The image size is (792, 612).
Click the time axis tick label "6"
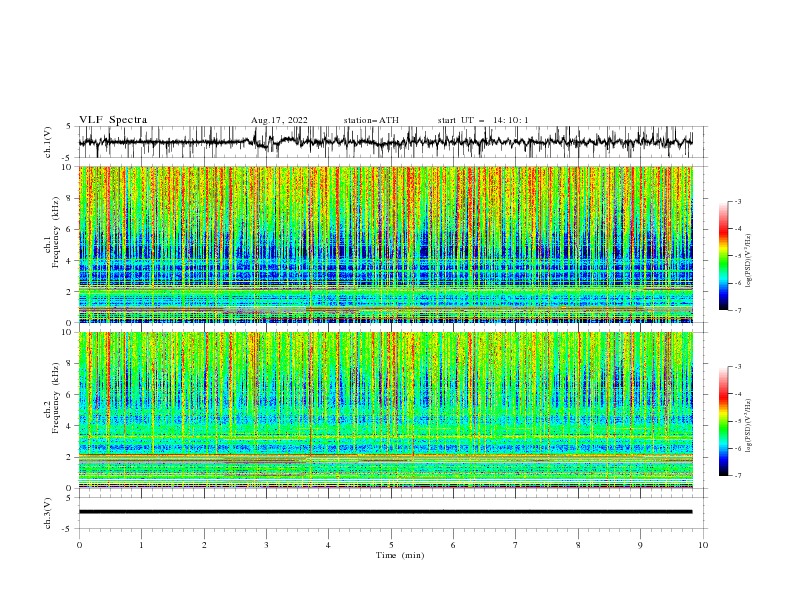(x=453, y=545)
